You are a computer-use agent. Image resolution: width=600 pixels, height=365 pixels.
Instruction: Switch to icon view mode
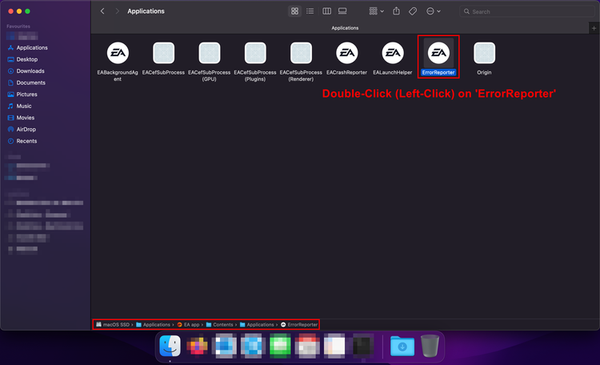coord(294,11)
